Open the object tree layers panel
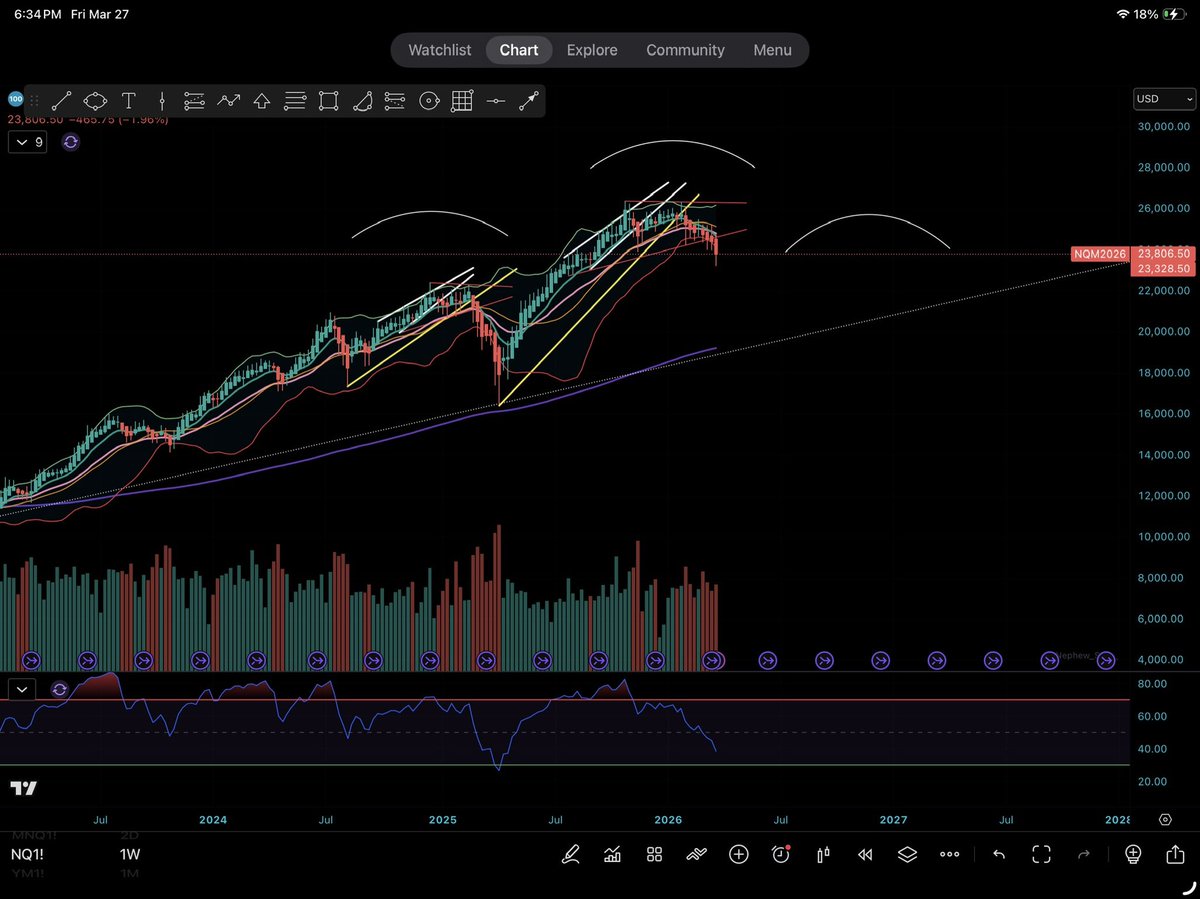This screenshot has height=899, width=1200. point(907,854)
